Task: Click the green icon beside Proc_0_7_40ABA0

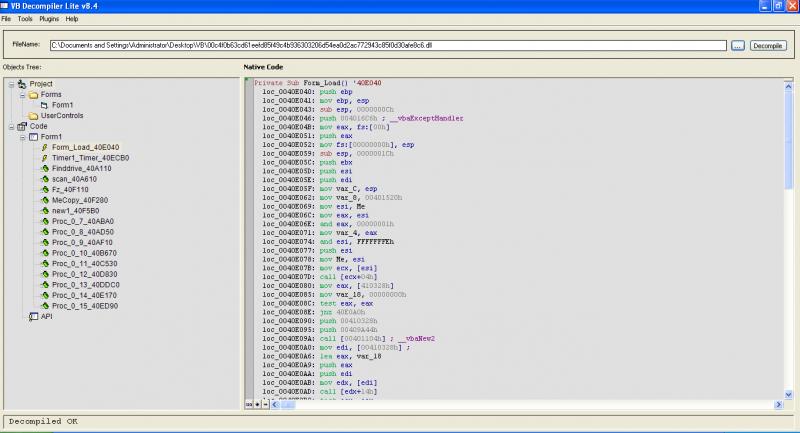Action: (x=45, y=221)
